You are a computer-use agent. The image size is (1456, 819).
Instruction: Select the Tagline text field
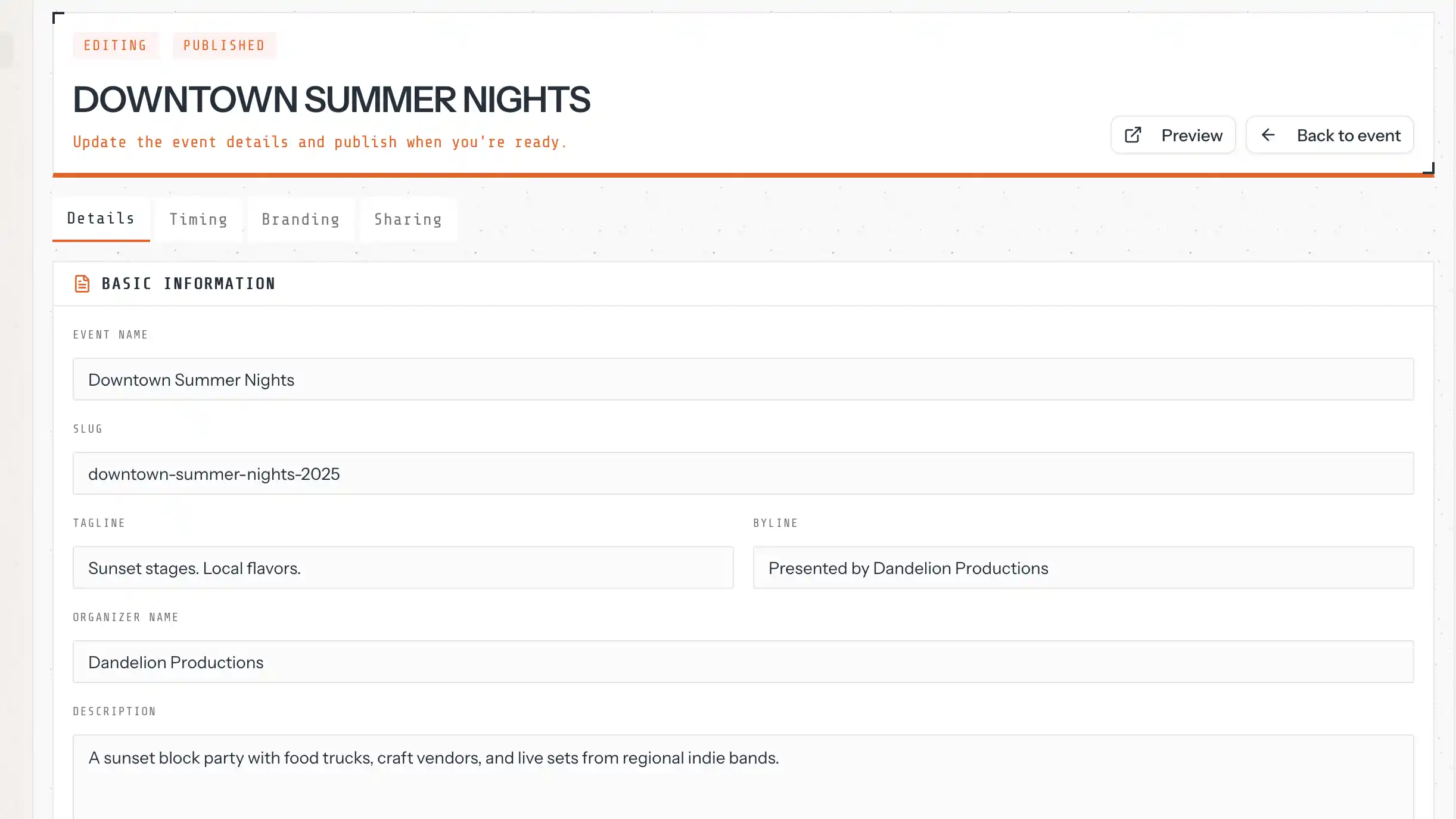click(403, 568)
